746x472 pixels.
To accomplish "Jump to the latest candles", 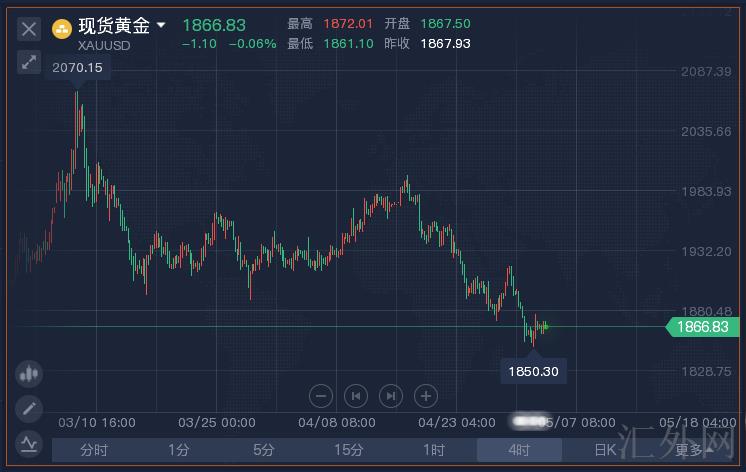I will point(391,395).
